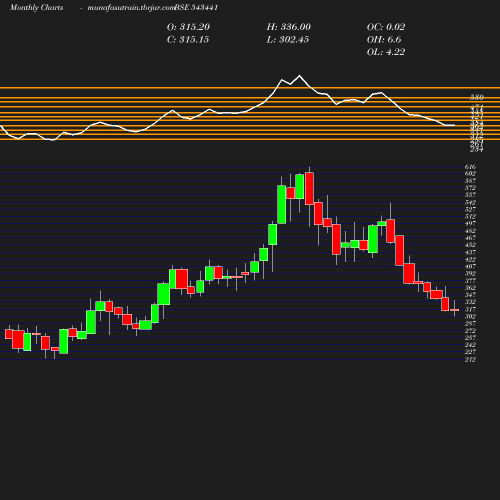Click the '452' price axis label

(x=470, y=245)
